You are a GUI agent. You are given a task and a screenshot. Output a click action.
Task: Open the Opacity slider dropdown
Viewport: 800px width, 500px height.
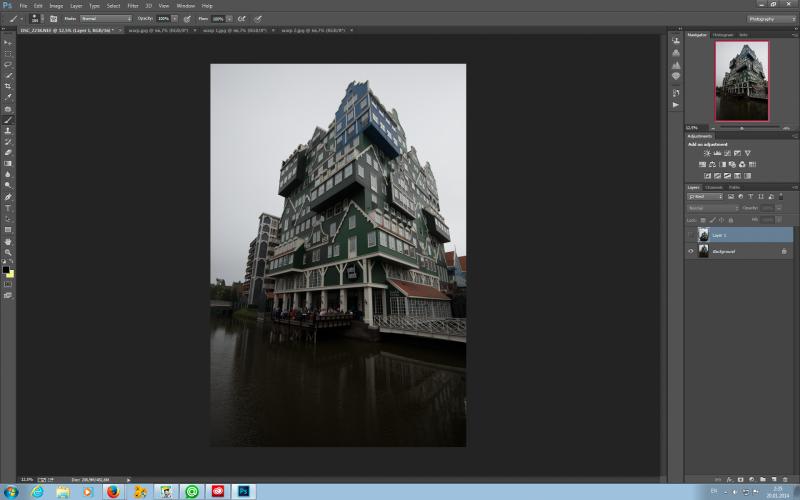tap(174, 19)
